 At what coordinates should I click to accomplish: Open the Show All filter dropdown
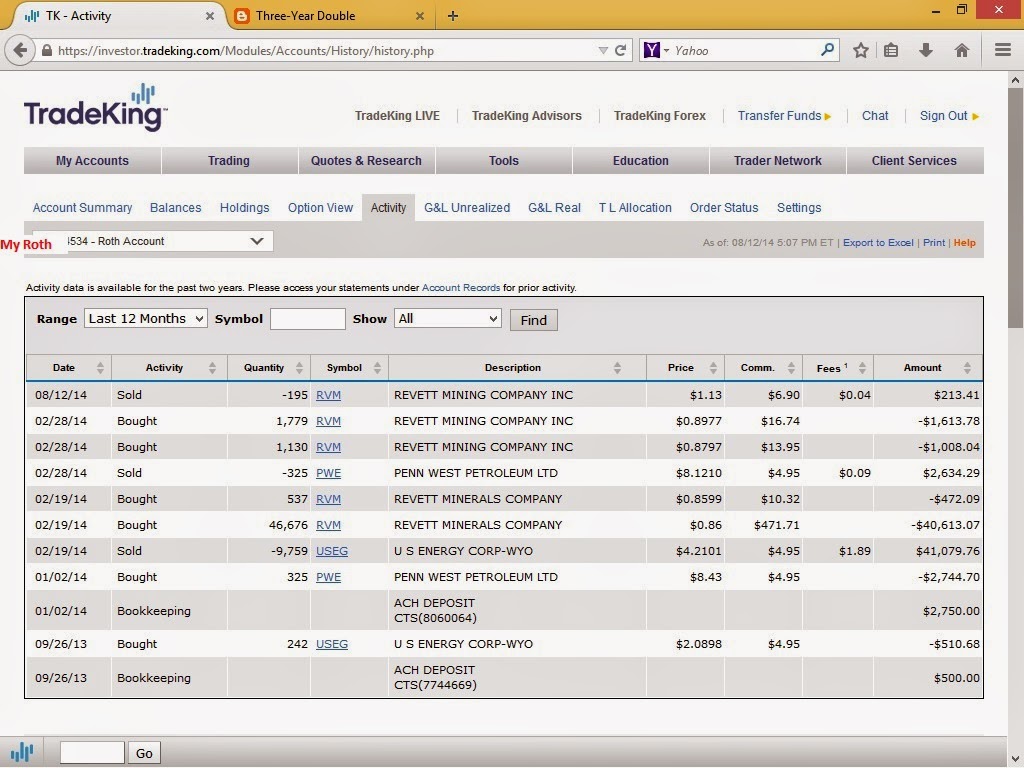(x=447, y=319)
